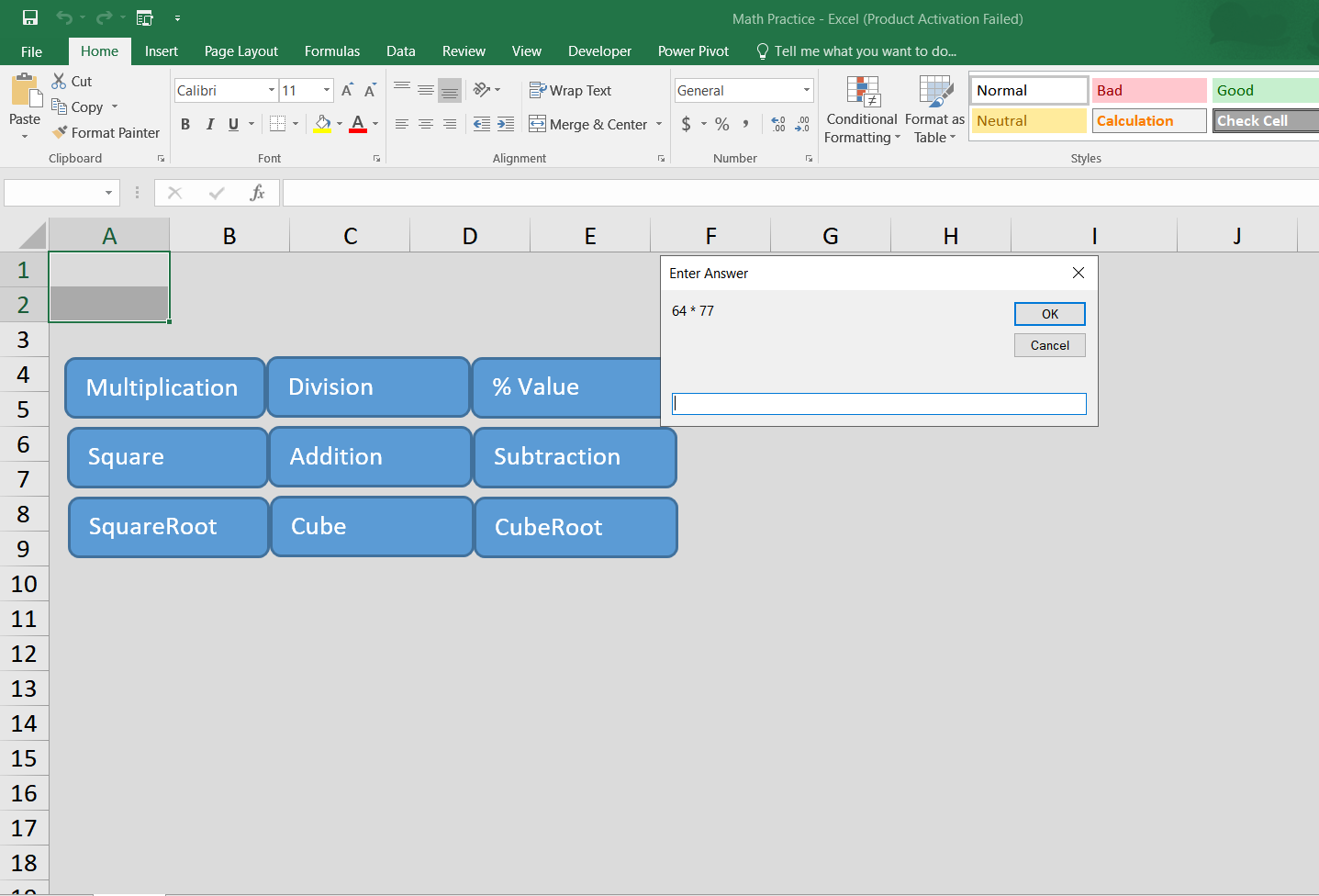This screenshot has width=1319, height=896.
Task: Select the Format Painter tool
Action: click(106, 132)
